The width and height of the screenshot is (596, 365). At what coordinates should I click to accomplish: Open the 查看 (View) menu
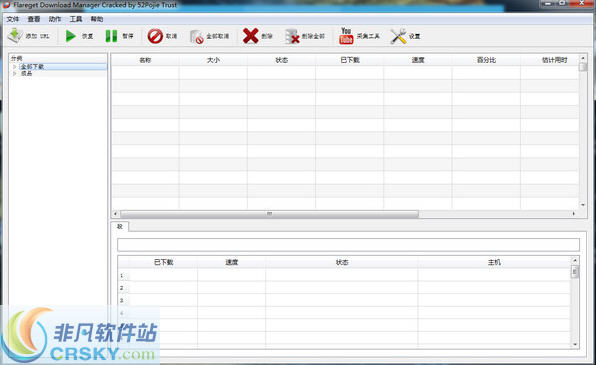(x=33, y=19)
